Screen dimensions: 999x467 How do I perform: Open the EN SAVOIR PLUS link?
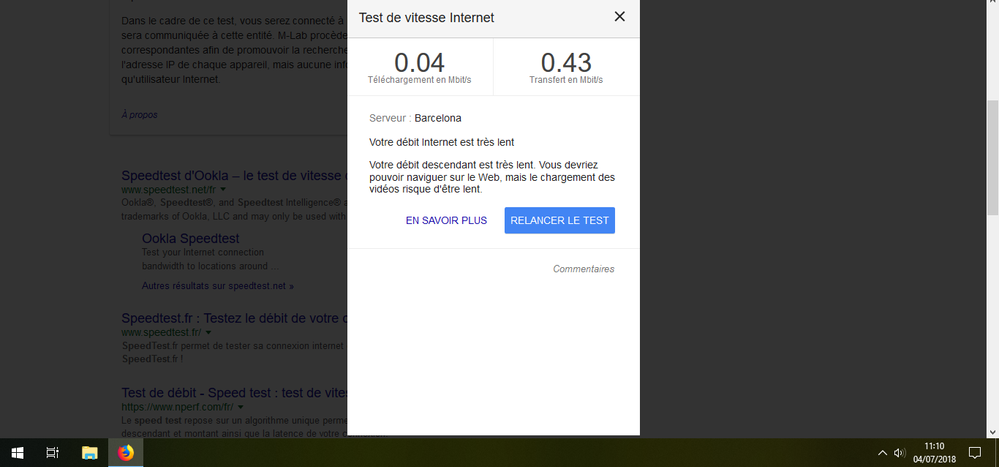pos(446,220)
